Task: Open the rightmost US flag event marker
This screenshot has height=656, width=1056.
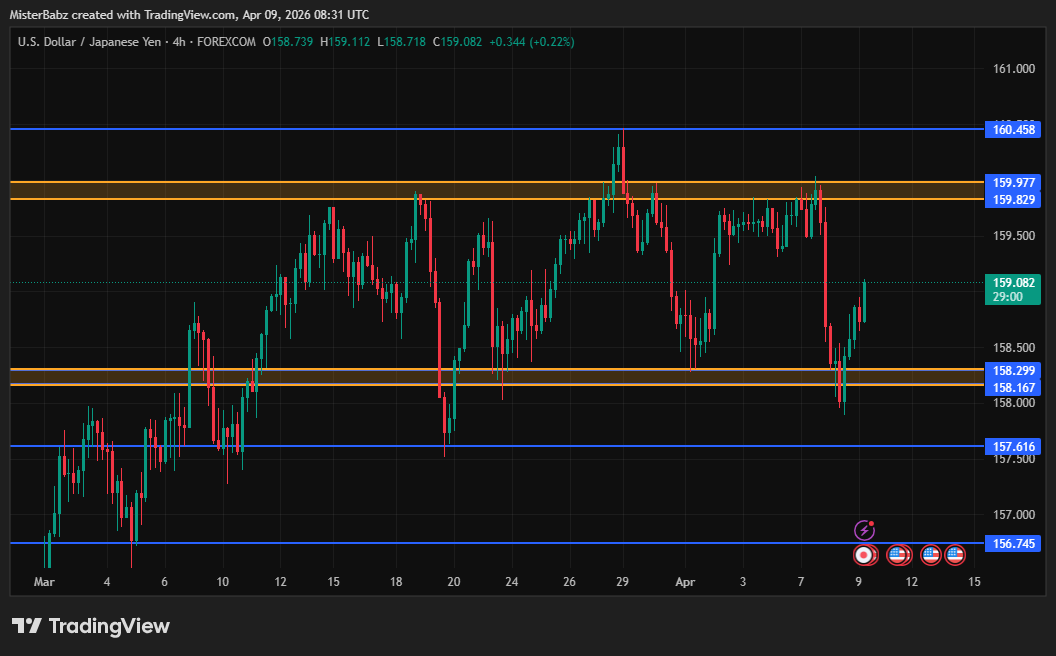Action: tap(954, 556)
